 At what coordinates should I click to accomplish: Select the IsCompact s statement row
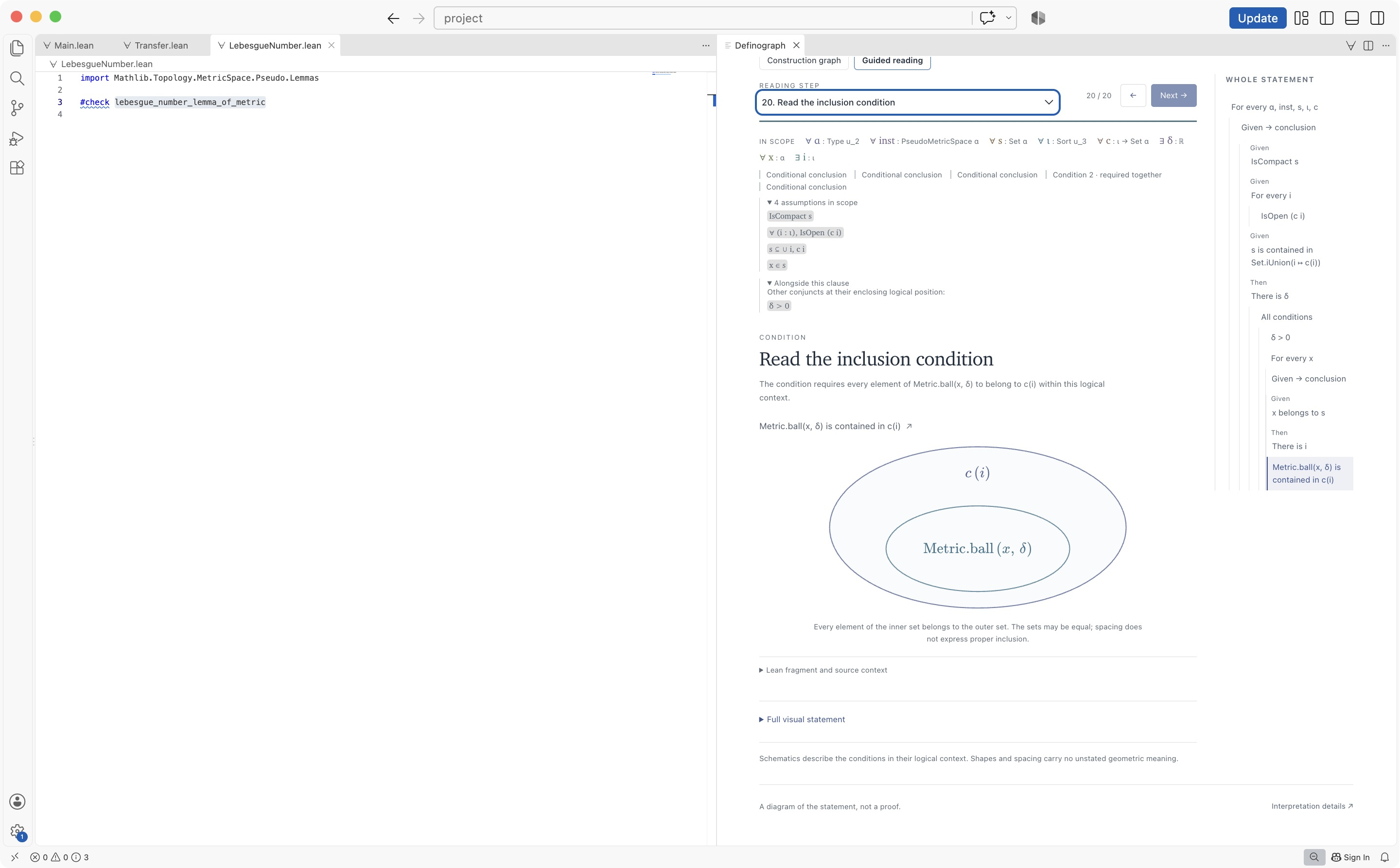pyautogui.click(x=1275, y=161)
